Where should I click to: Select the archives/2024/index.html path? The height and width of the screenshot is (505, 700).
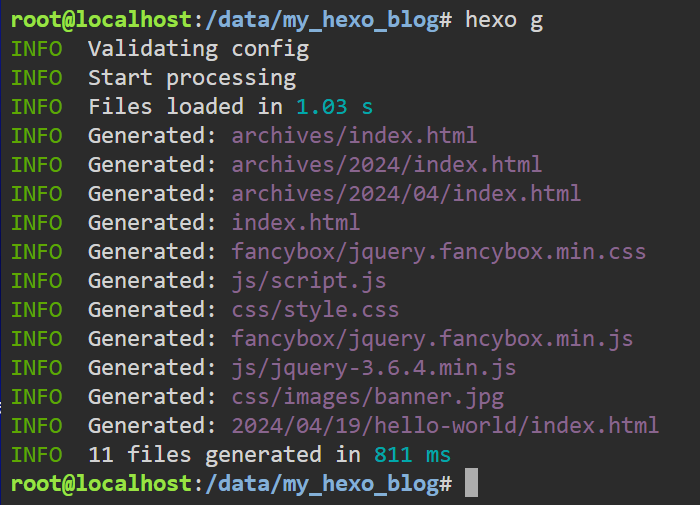tap(386, 165)
